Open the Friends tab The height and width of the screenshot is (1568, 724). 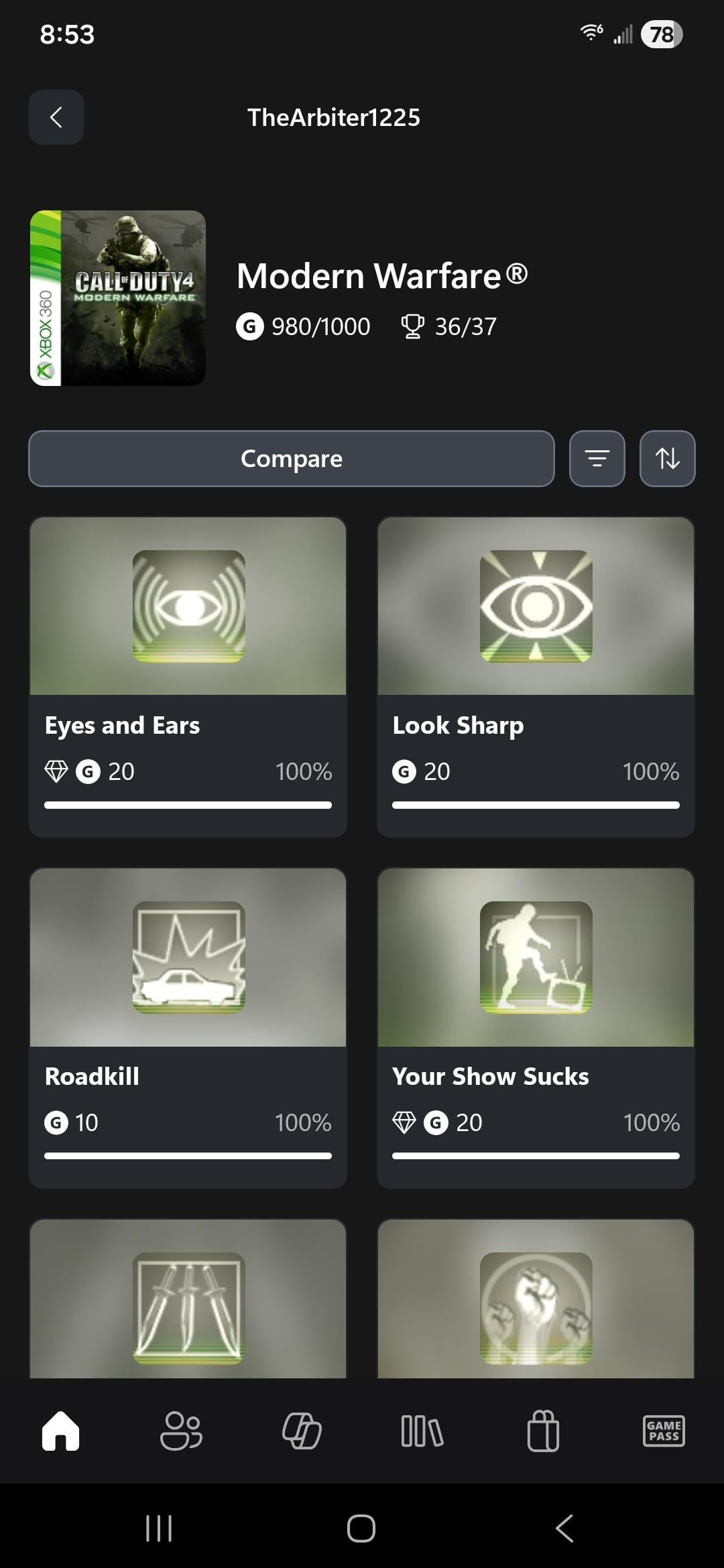pos(181,1431)
